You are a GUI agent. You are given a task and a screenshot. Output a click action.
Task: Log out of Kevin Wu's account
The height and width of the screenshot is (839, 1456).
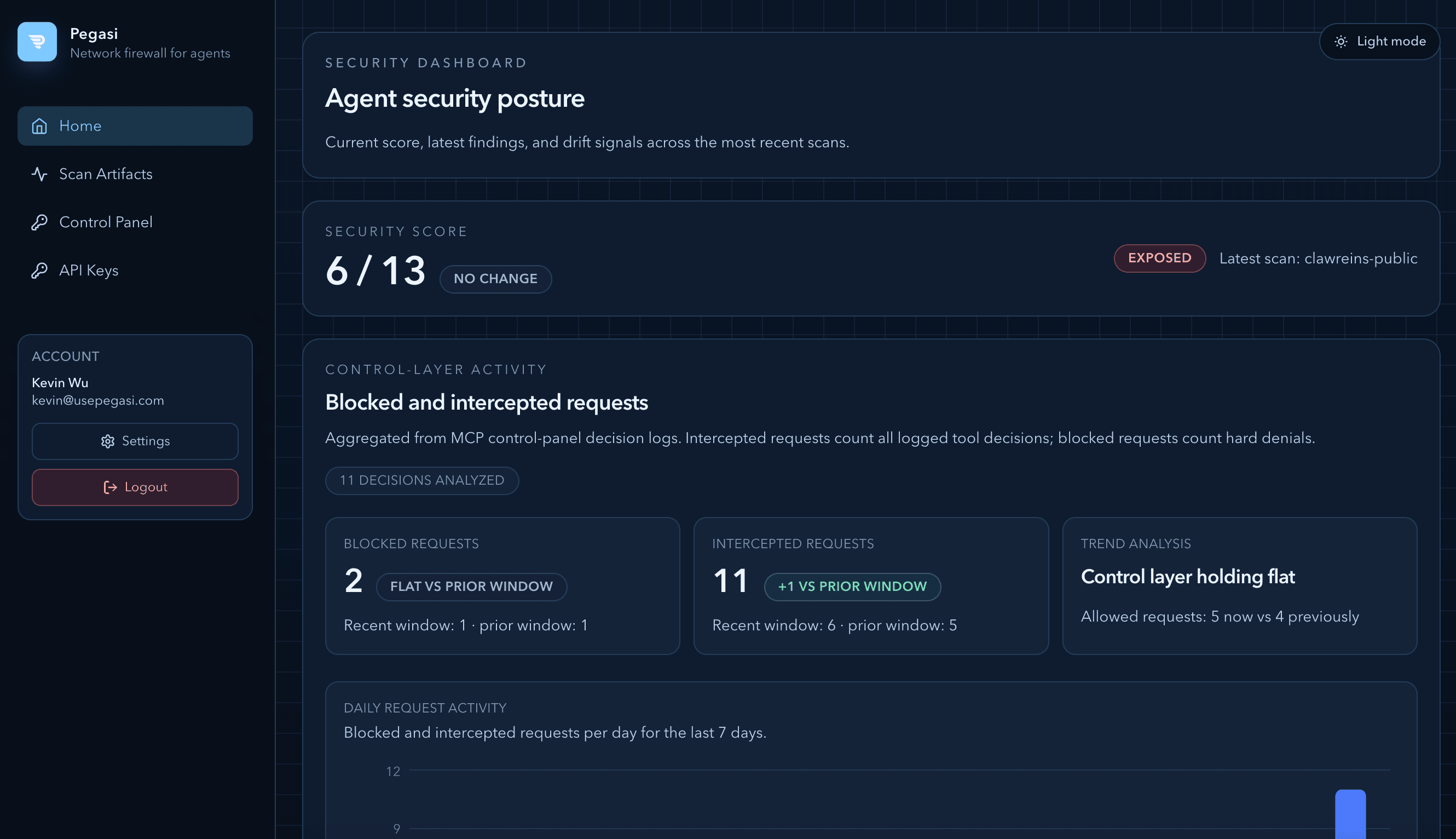tap(135, 487)
